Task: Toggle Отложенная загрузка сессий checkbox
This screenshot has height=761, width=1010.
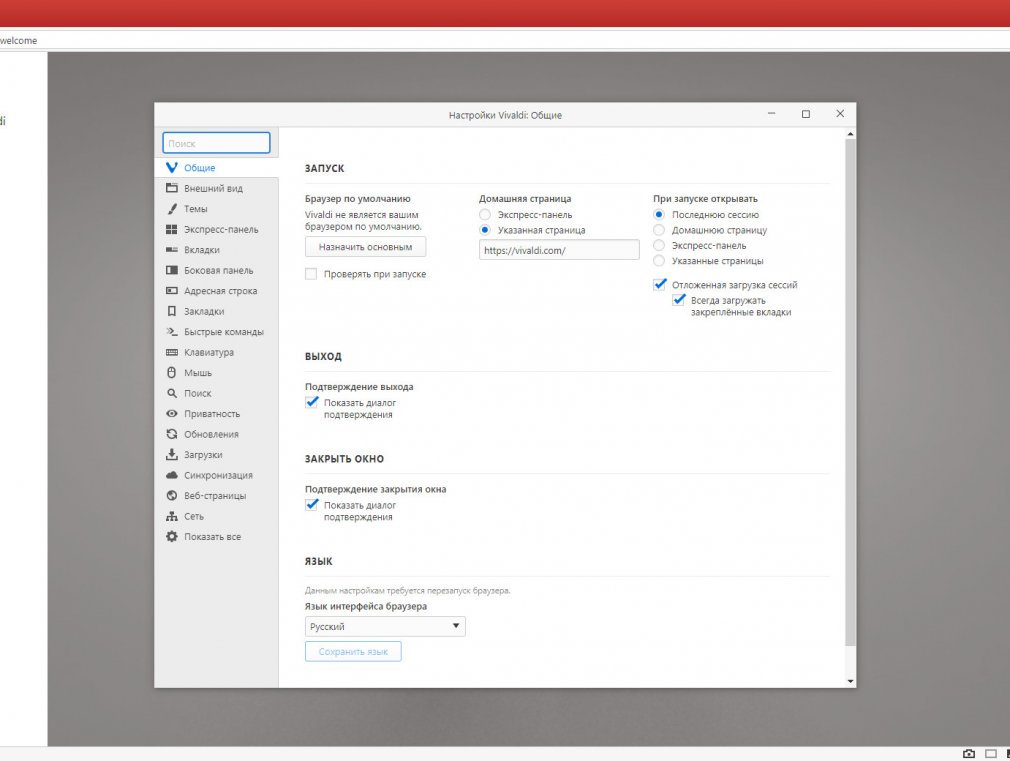Action: 660,285
